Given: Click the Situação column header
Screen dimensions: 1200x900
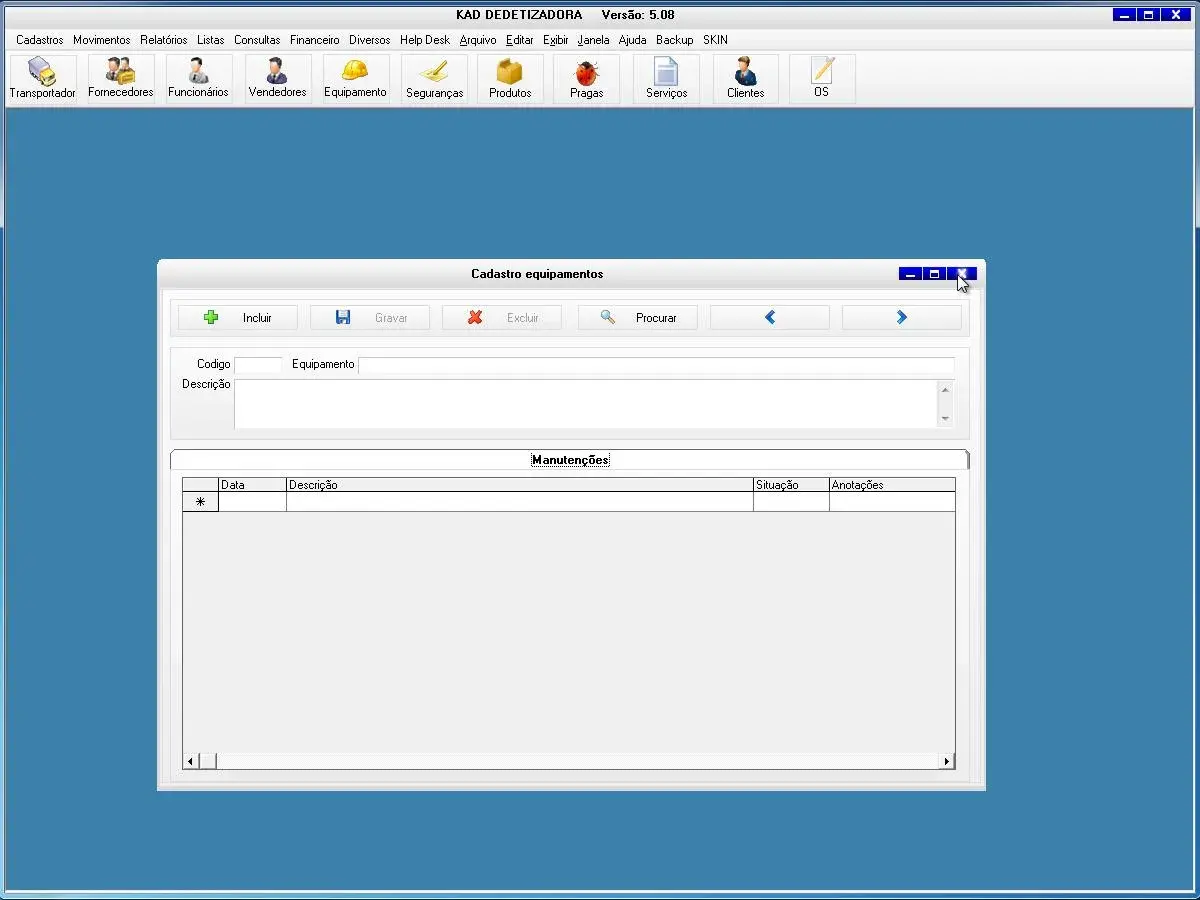Looking at the screenshot, I should point(791,485).
